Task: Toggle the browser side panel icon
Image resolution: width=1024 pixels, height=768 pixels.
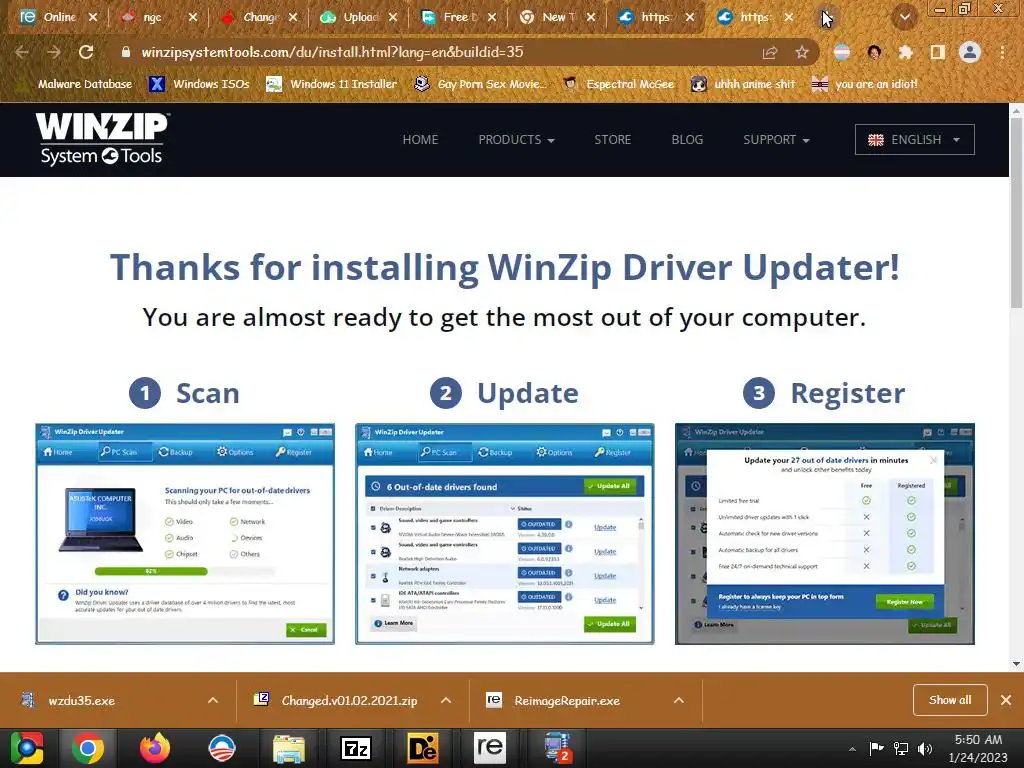Action: point(937,52)
